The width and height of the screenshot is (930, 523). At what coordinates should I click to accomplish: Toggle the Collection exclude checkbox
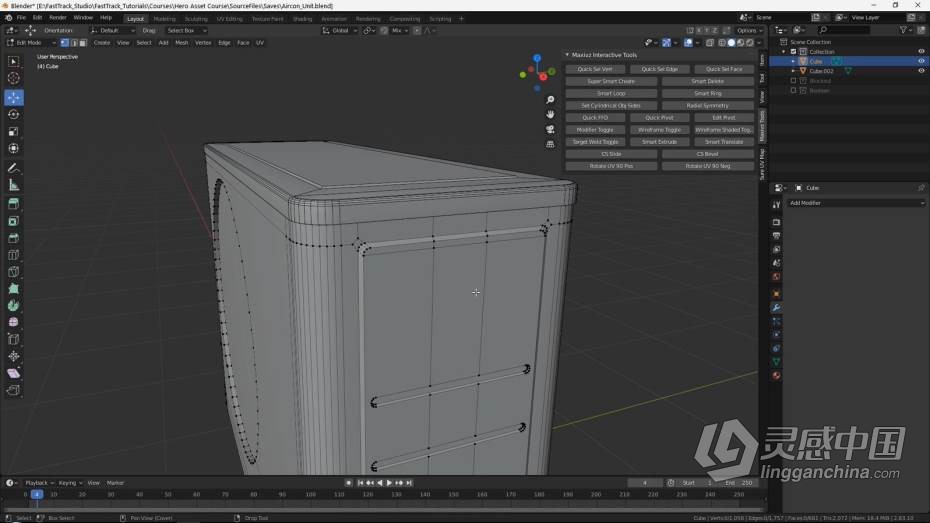pos(794,52)
